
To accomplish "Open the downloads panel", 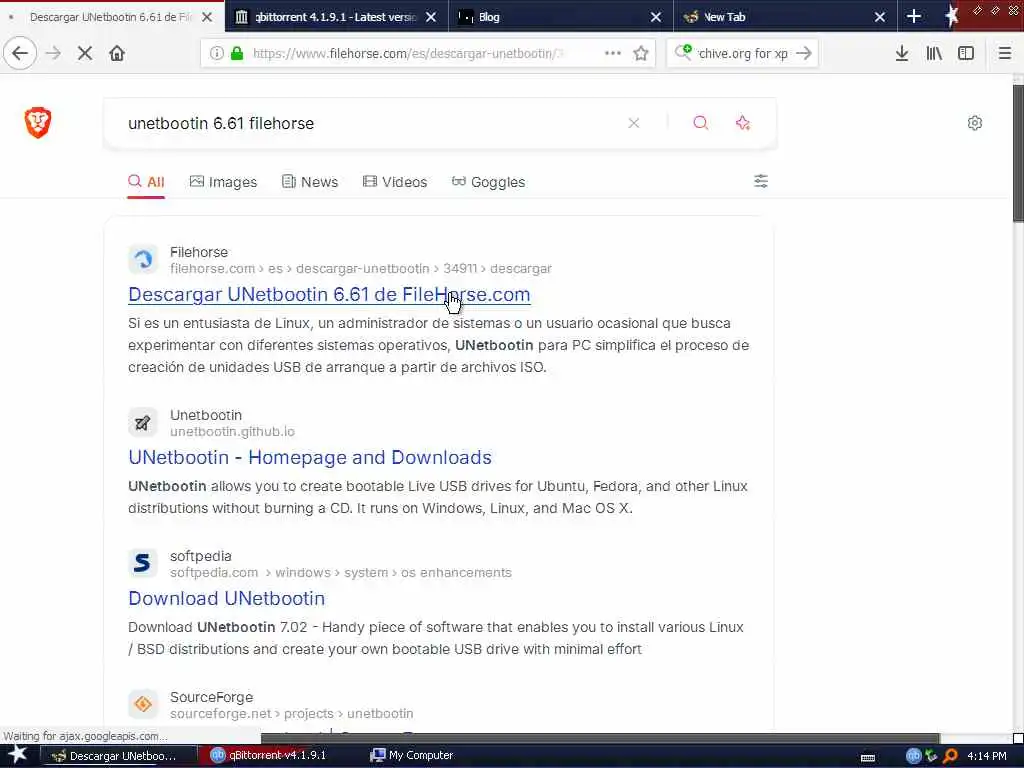I will pos(902,54).
